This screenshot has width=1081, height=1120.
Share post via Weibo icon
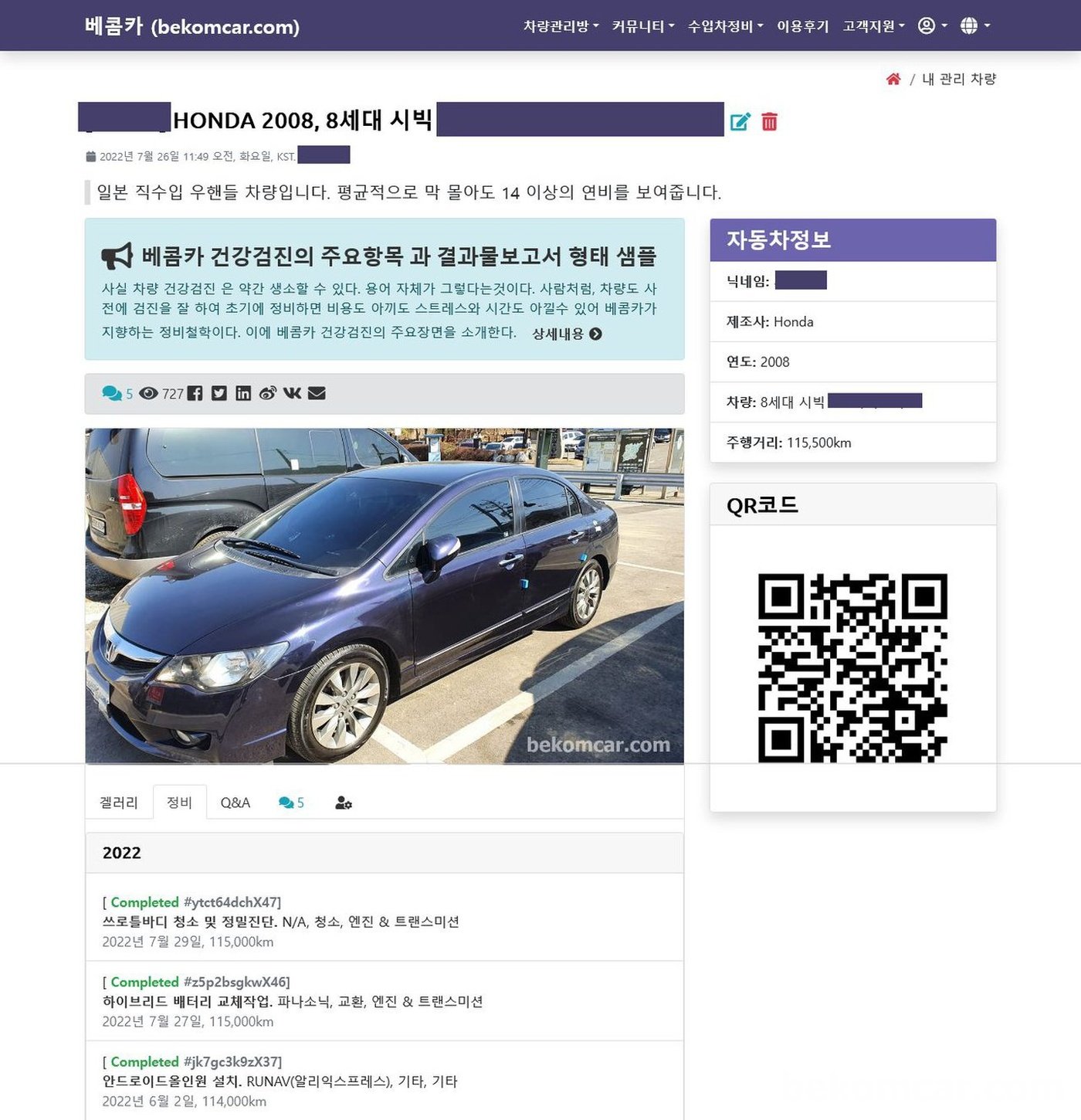pyautogui.click(x=267, y=393)
